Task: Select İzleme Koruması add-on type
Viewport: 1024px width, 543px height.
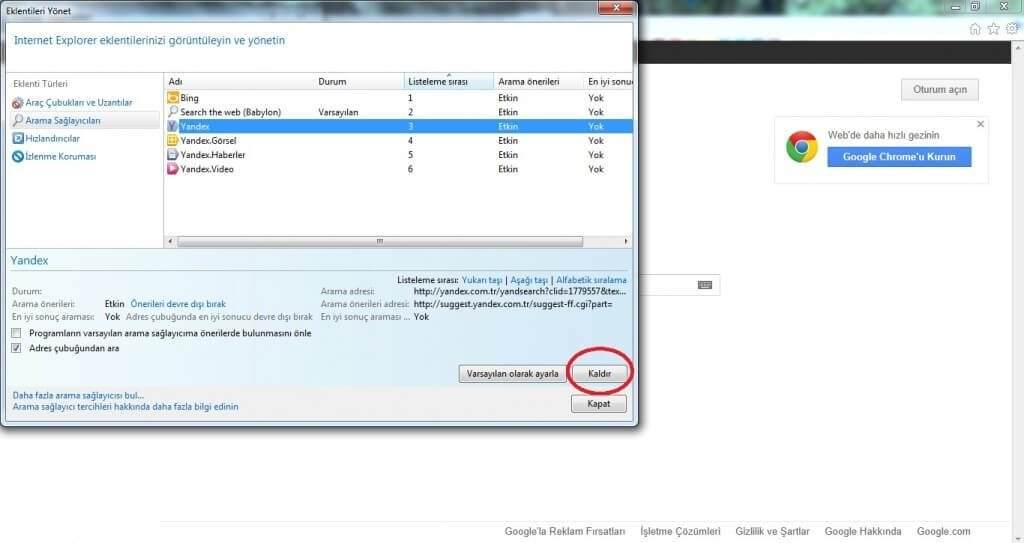Action: click(60, 156)
